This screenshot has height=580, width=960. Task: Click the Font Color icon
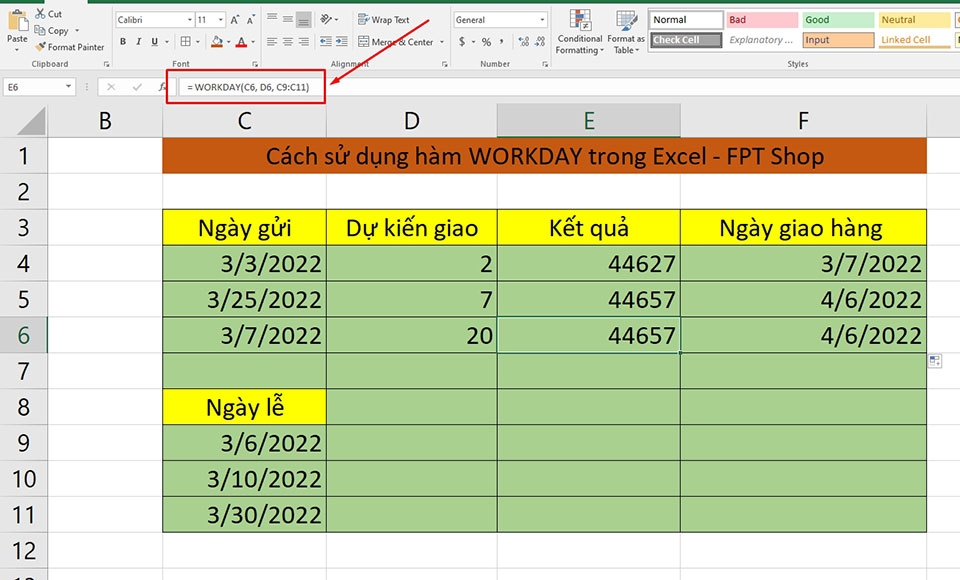point(241,42)
